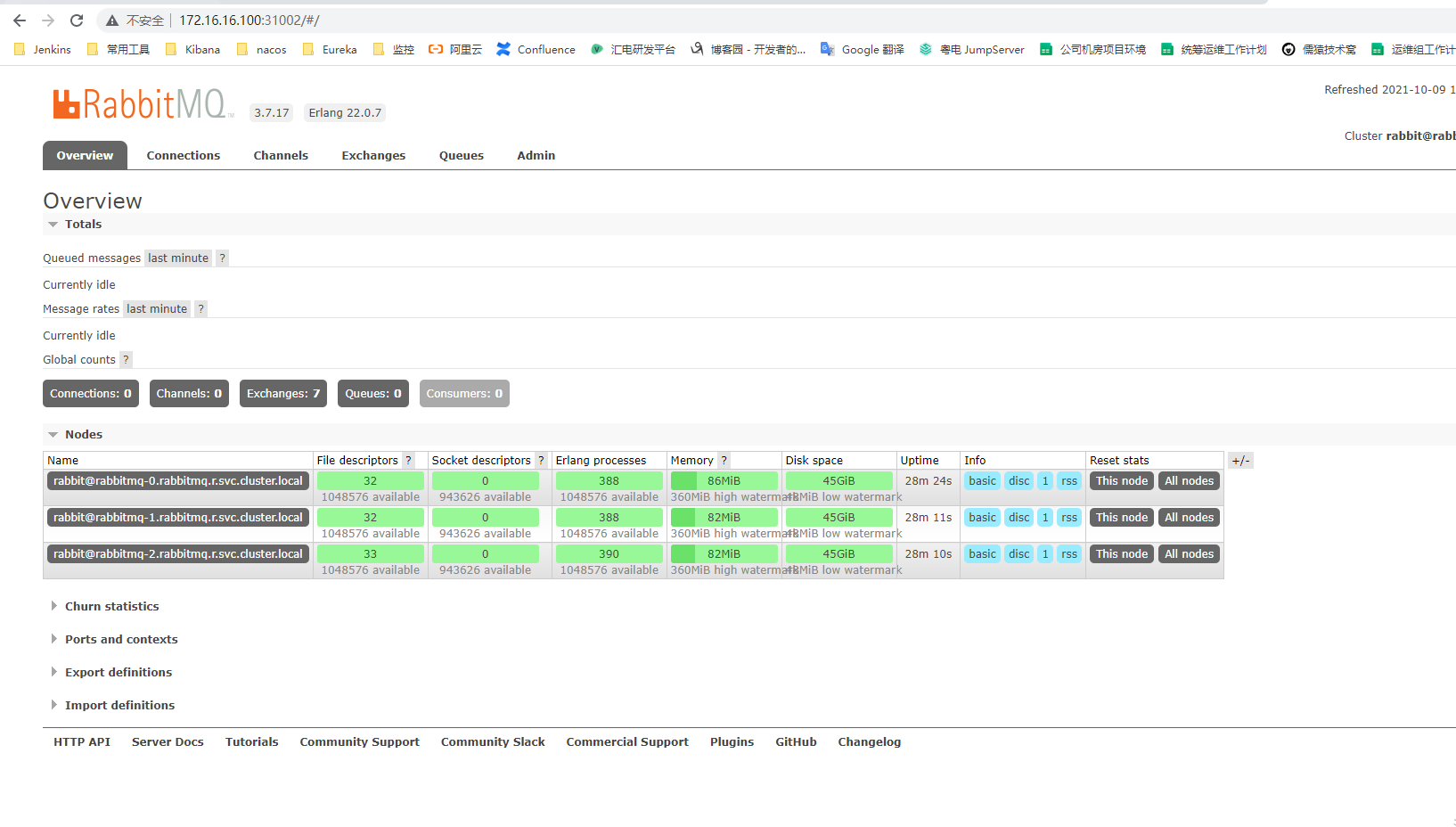The image size is (1456, 827).
Task: Open the 博客园 bookmark
Action: (748, 50)
